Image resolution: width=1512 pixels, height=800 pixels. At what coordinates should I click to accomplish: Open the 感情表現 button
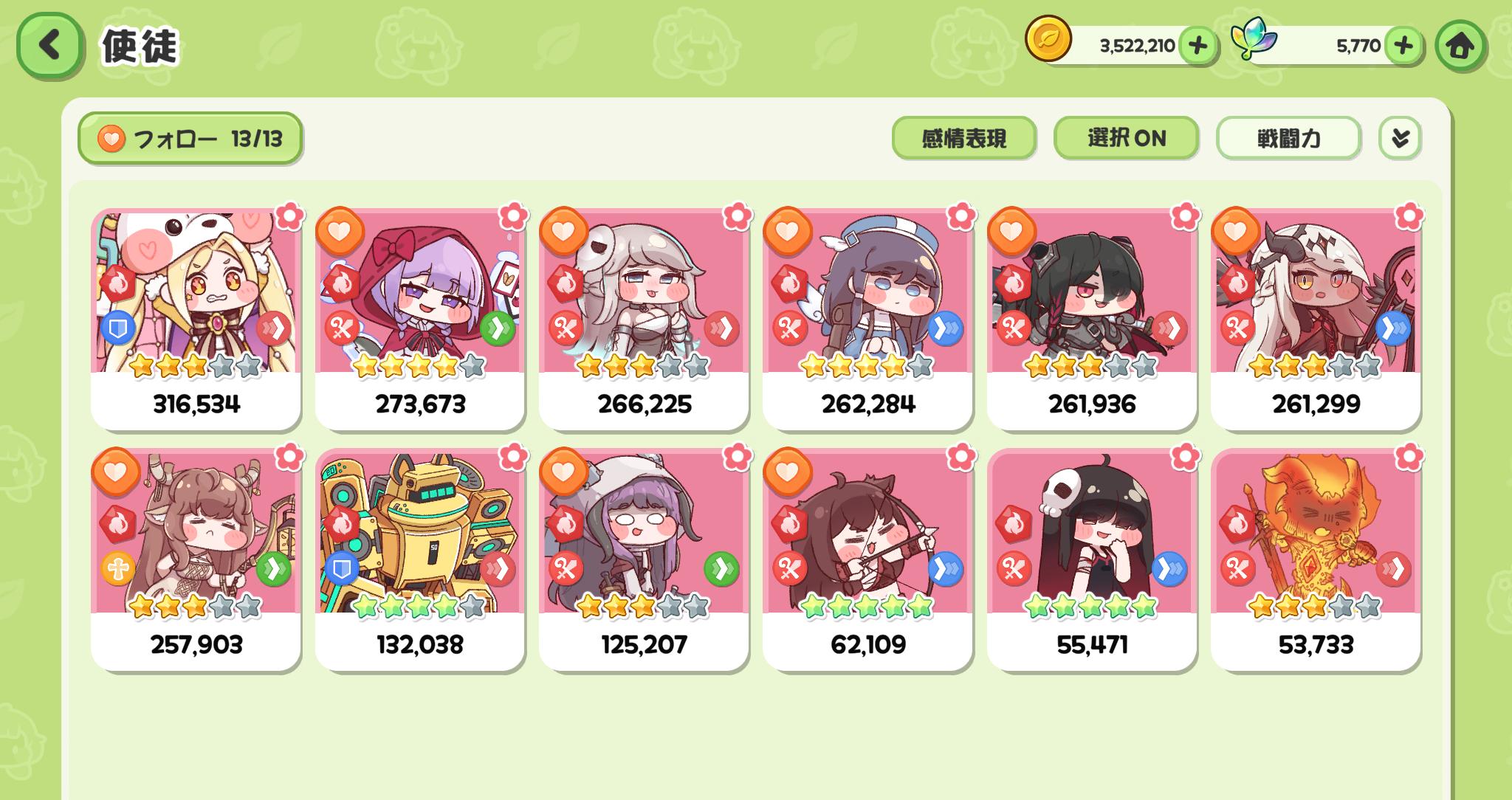(964, 138)
